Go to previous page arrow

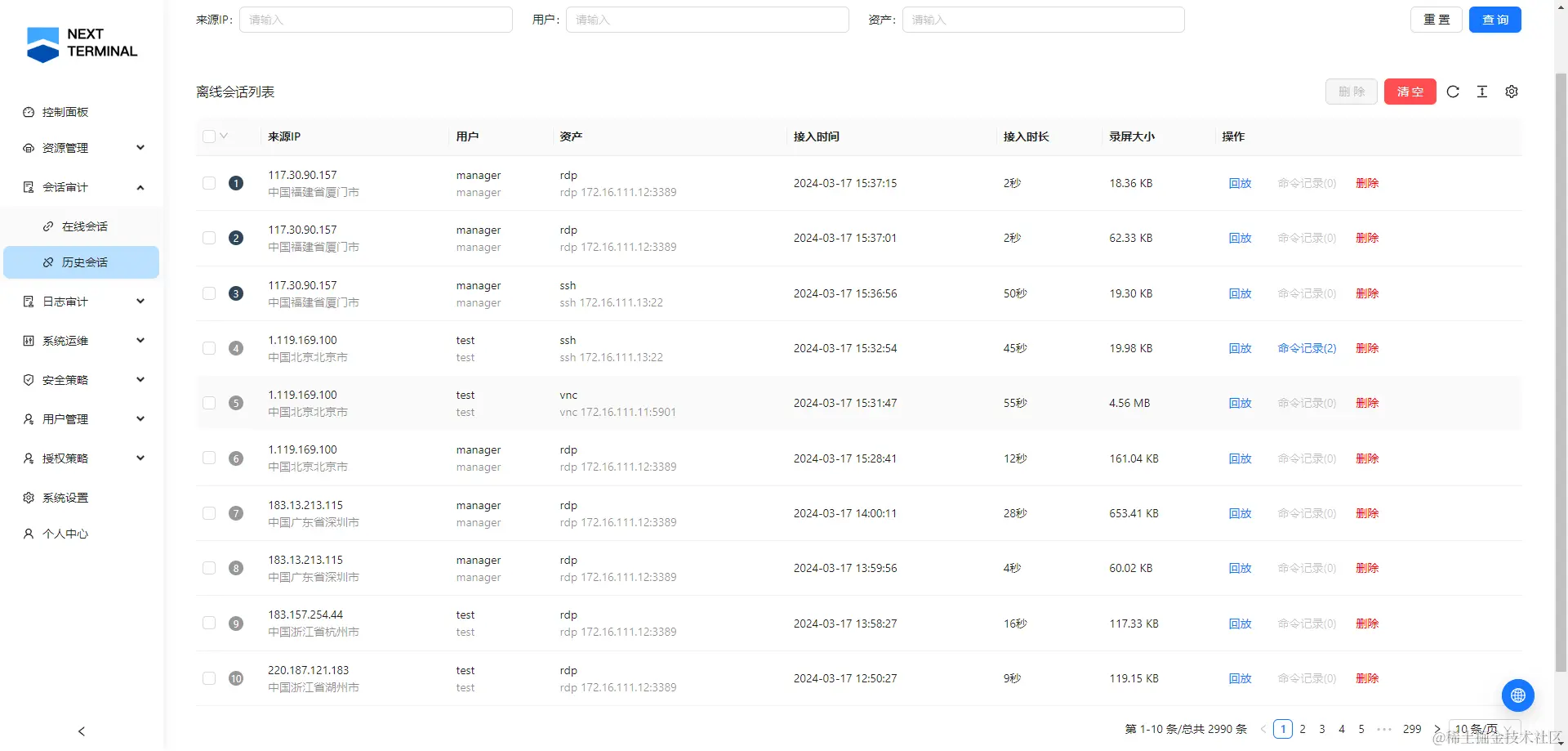click(x=1263, y=729)
